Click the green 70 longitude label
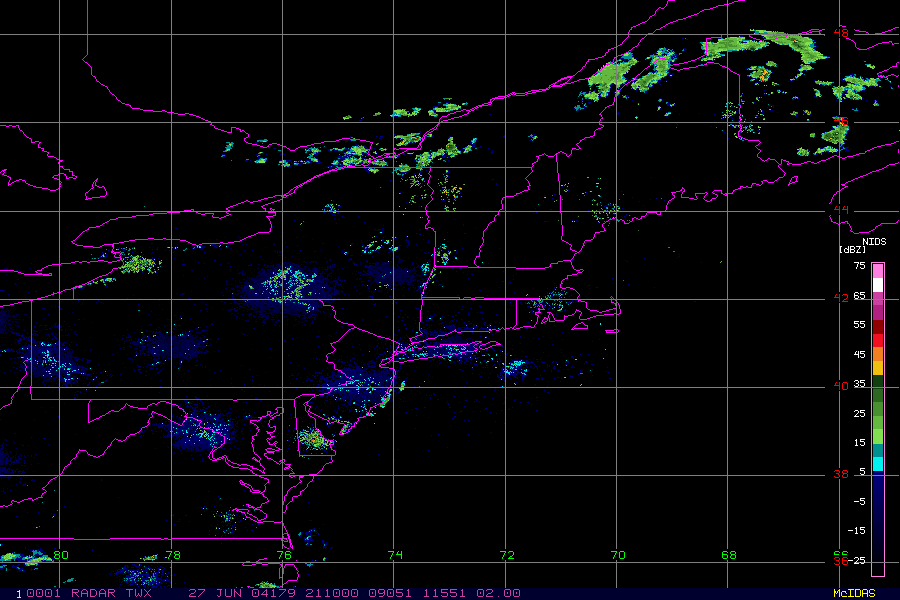Viewport: 900px width, 600px height. pyautogui.click(x=618, y=555)
